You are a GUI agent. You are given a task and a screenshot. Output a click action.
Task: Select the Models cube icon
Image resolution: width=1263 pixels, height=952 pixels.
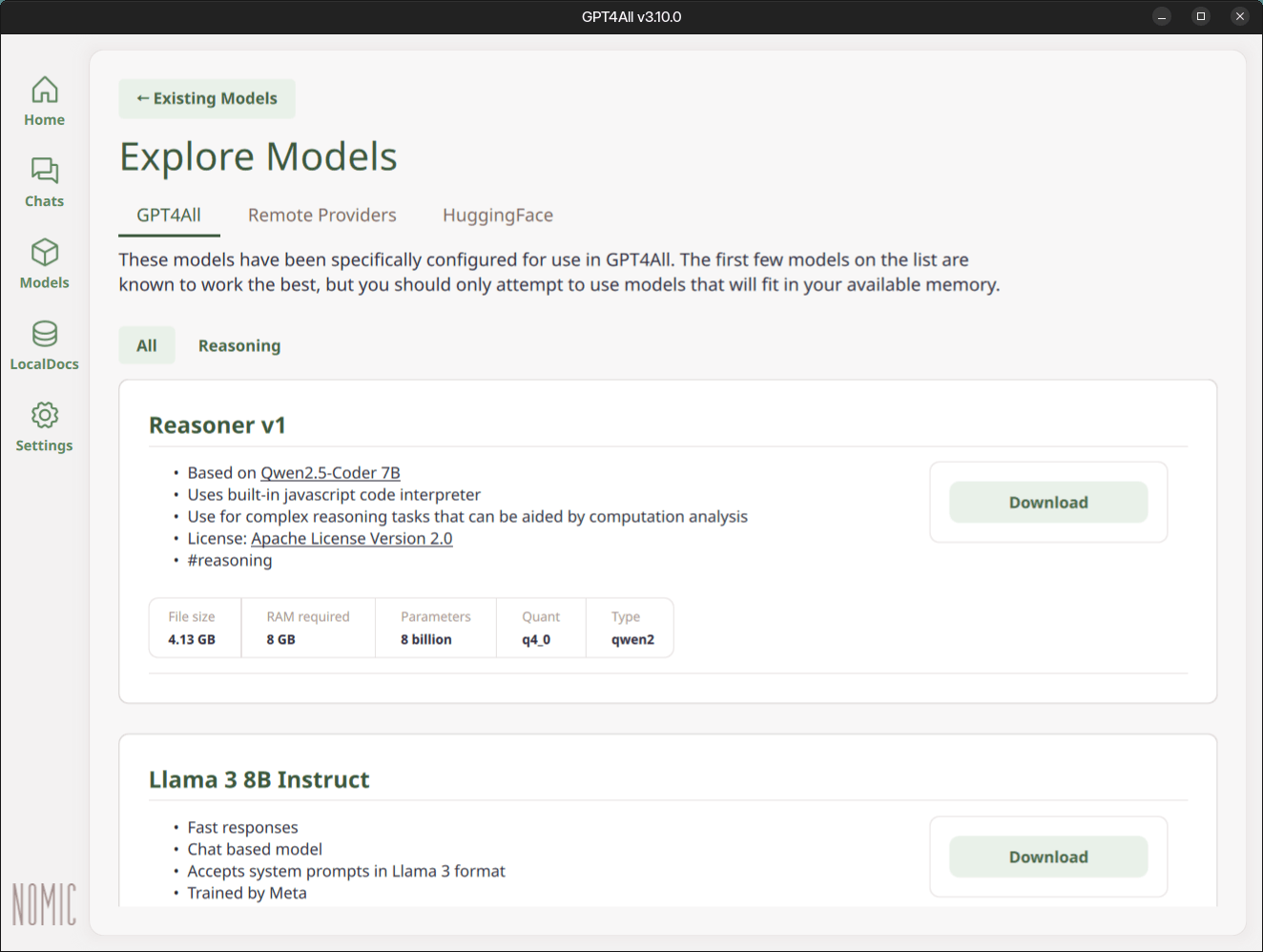pos(44,253)
